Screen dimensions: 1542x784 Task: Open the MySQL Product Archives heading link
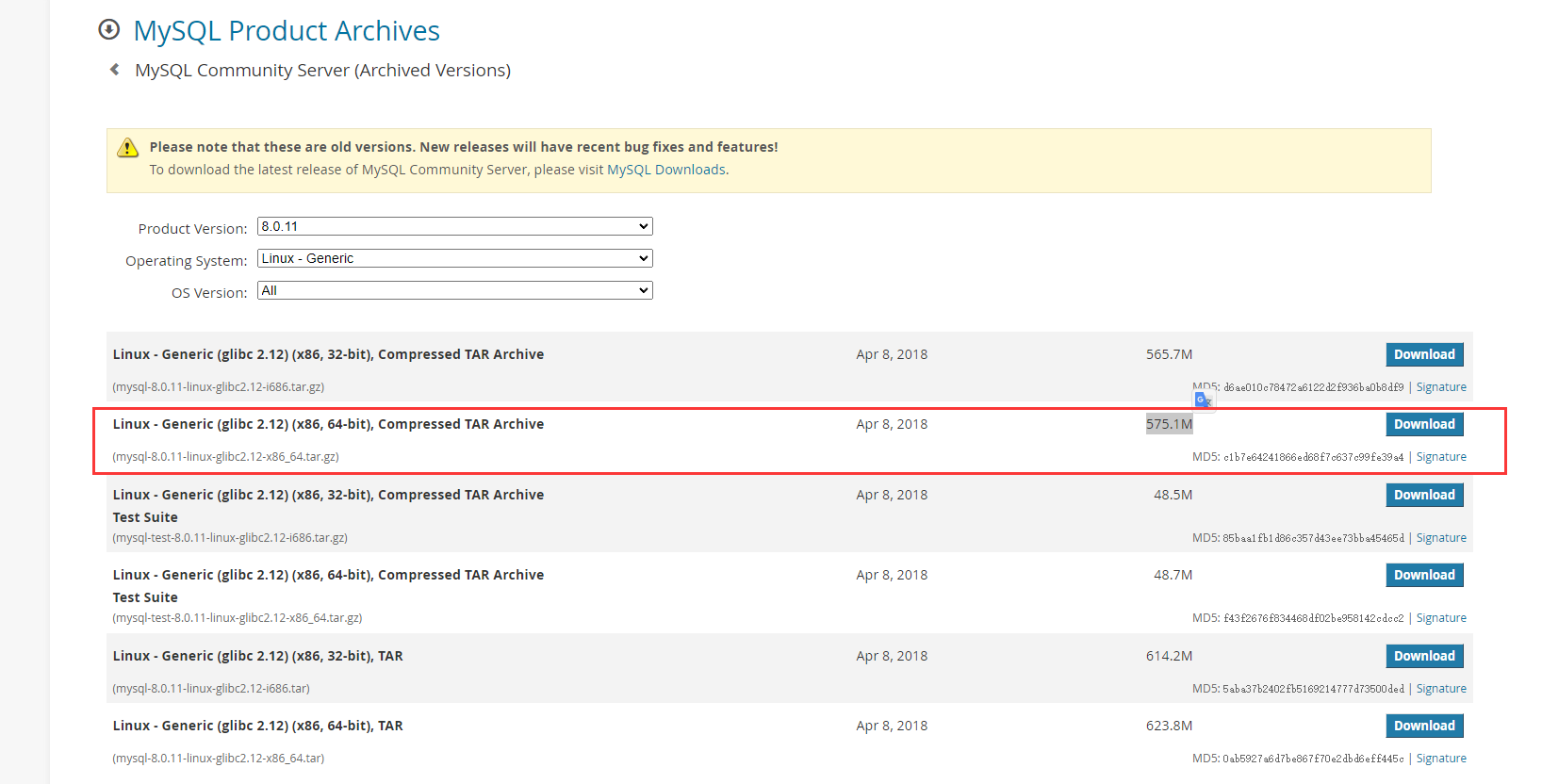[287, 31]
